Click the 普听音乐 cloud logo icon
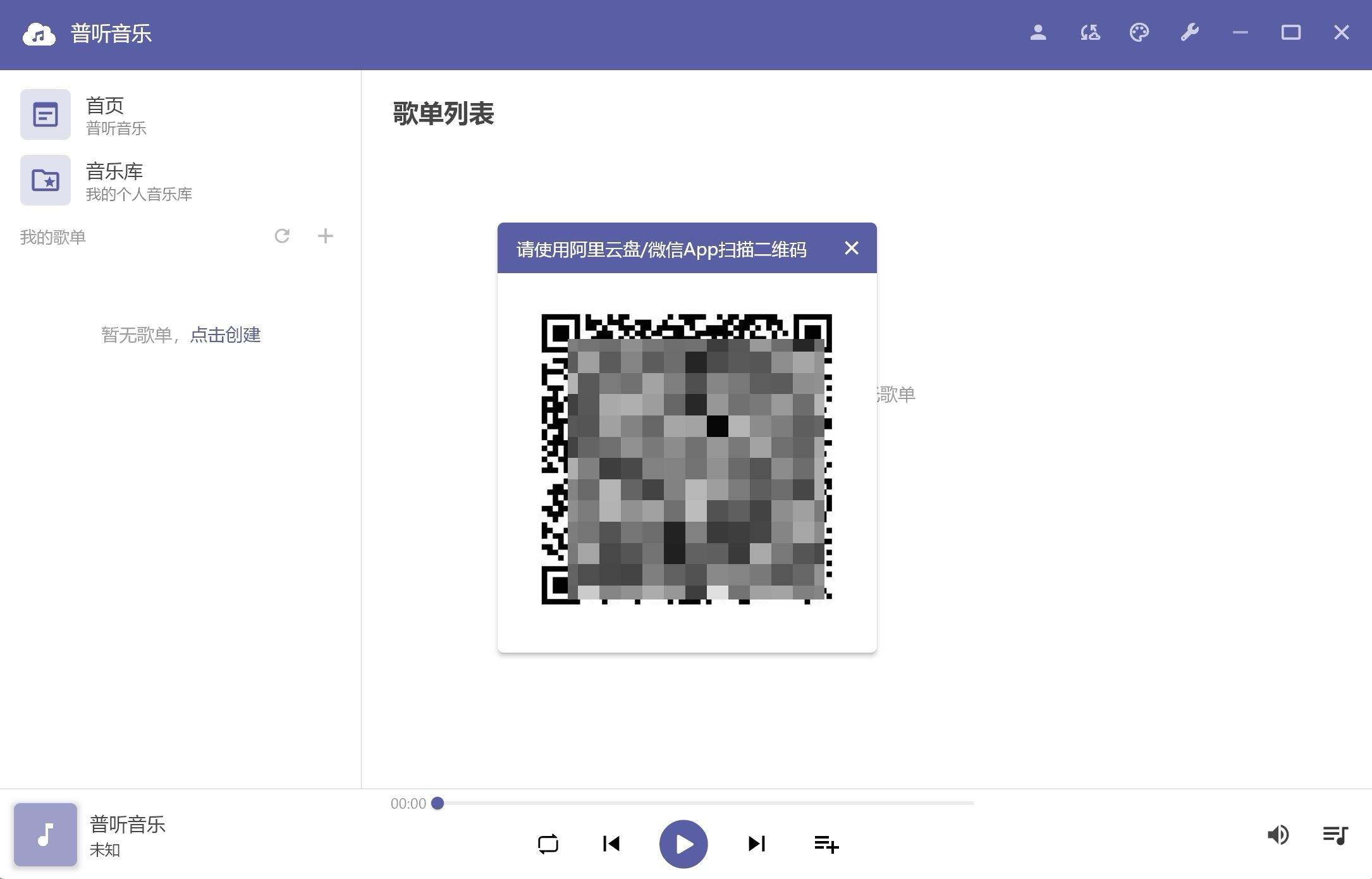Viewport: 1372px width, 879px height. pyautogui.click(x=39, y=34)
